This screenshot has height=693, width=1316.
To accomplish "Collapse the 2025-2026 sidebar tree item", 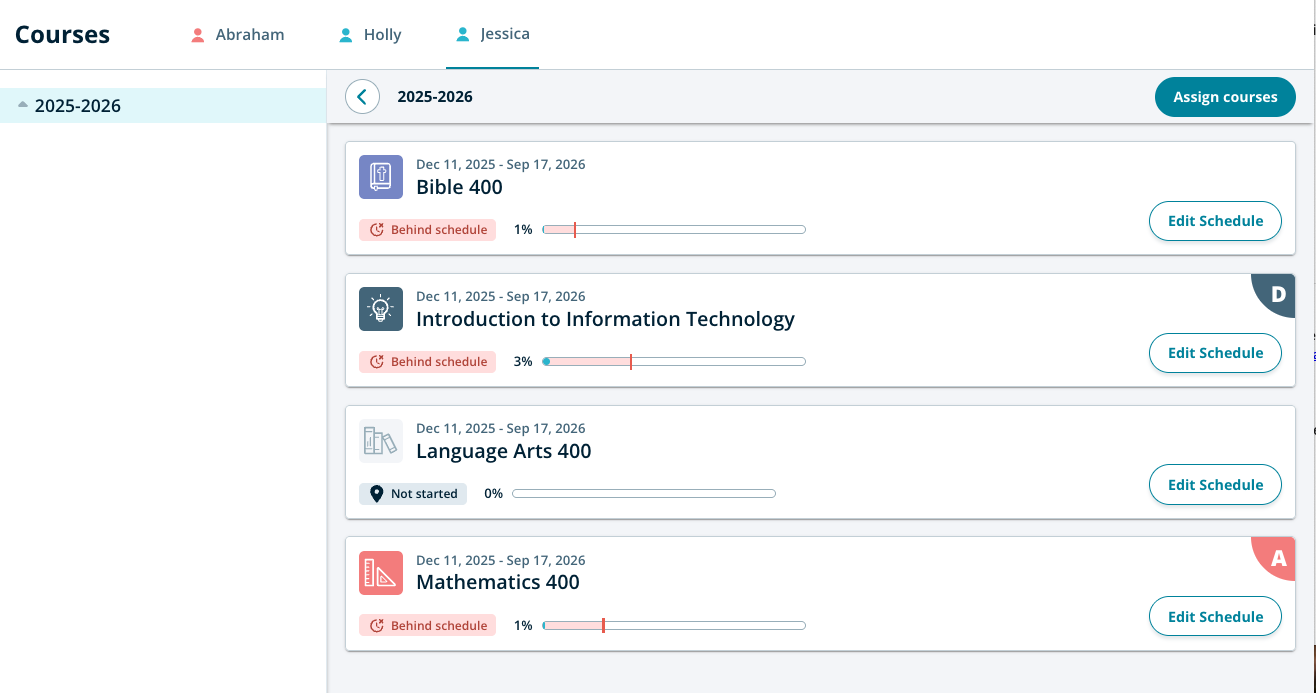I will coord(23,104).
